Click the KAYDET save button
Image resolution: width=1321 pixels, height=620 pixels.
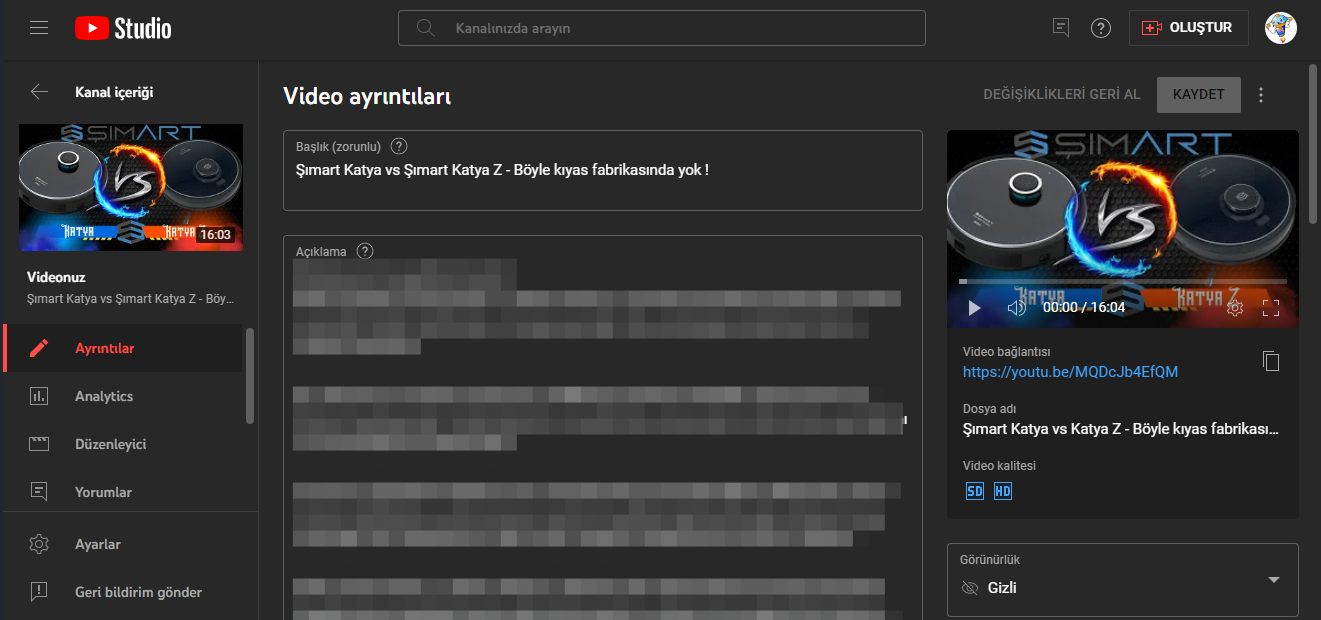(x=1199, y=94)
